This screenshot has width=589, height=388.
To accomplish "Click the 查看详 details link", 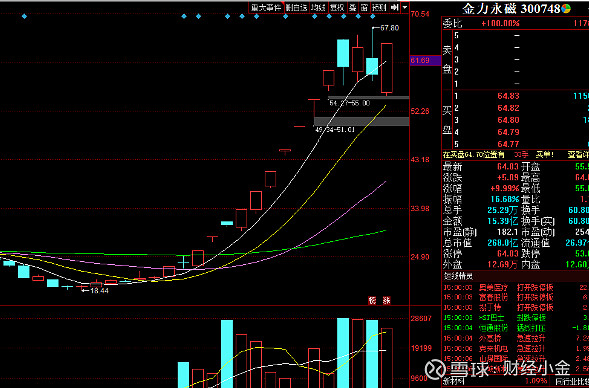I will pyautogui.click(x=578, y=154).
